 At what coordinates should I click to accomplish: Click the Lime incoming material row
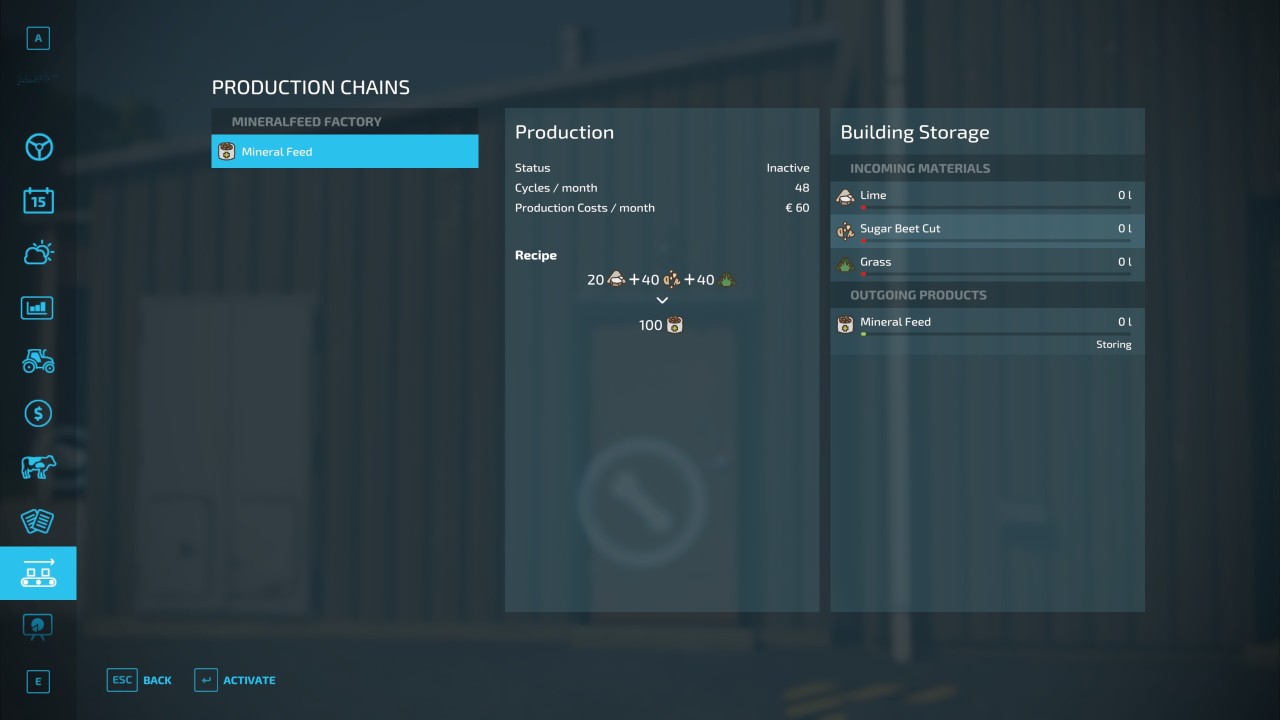click(x=986, y=197)
